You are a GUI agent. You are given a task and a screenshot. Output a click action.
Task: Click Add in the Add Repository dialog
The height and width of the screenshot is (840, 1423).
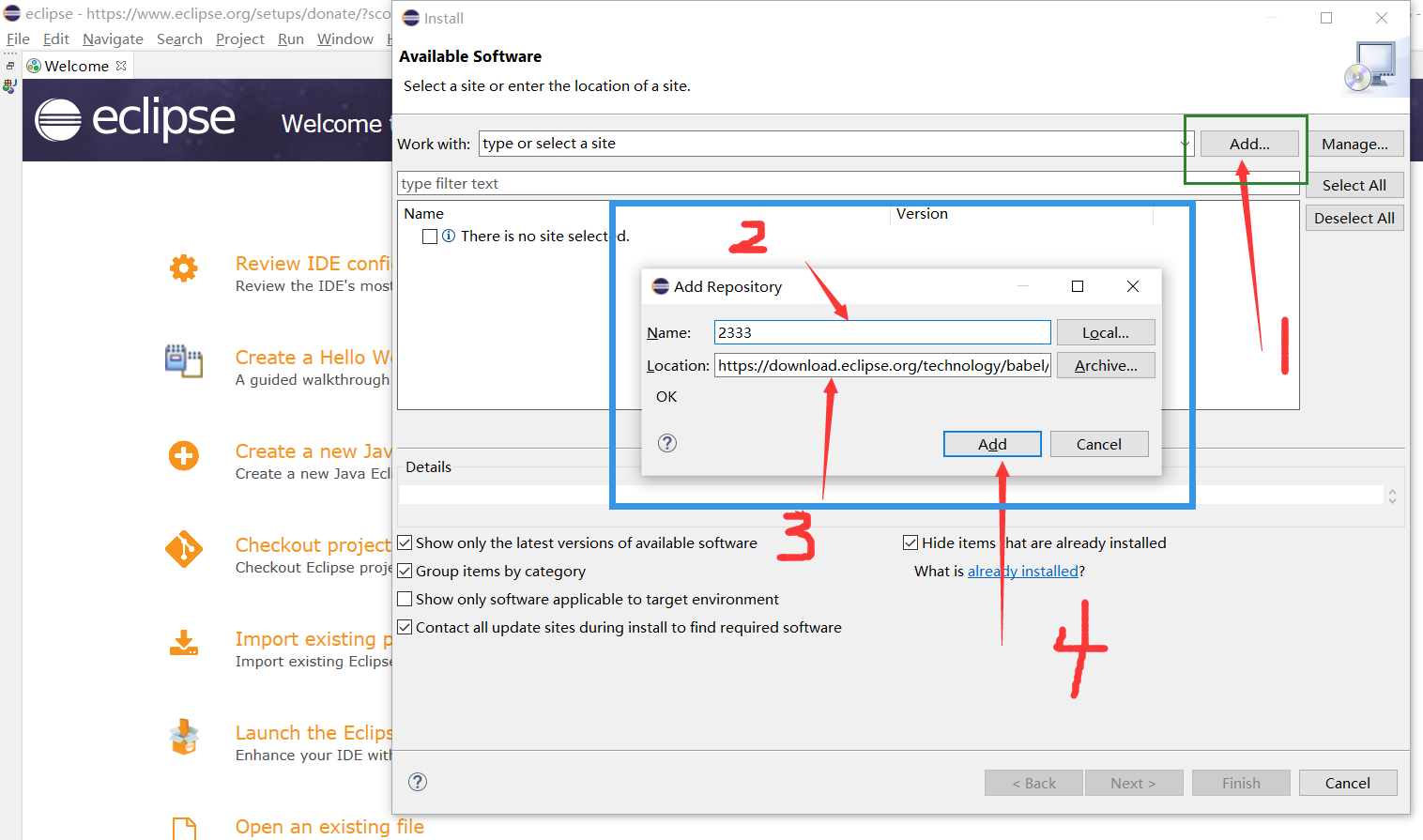point(992,444)
